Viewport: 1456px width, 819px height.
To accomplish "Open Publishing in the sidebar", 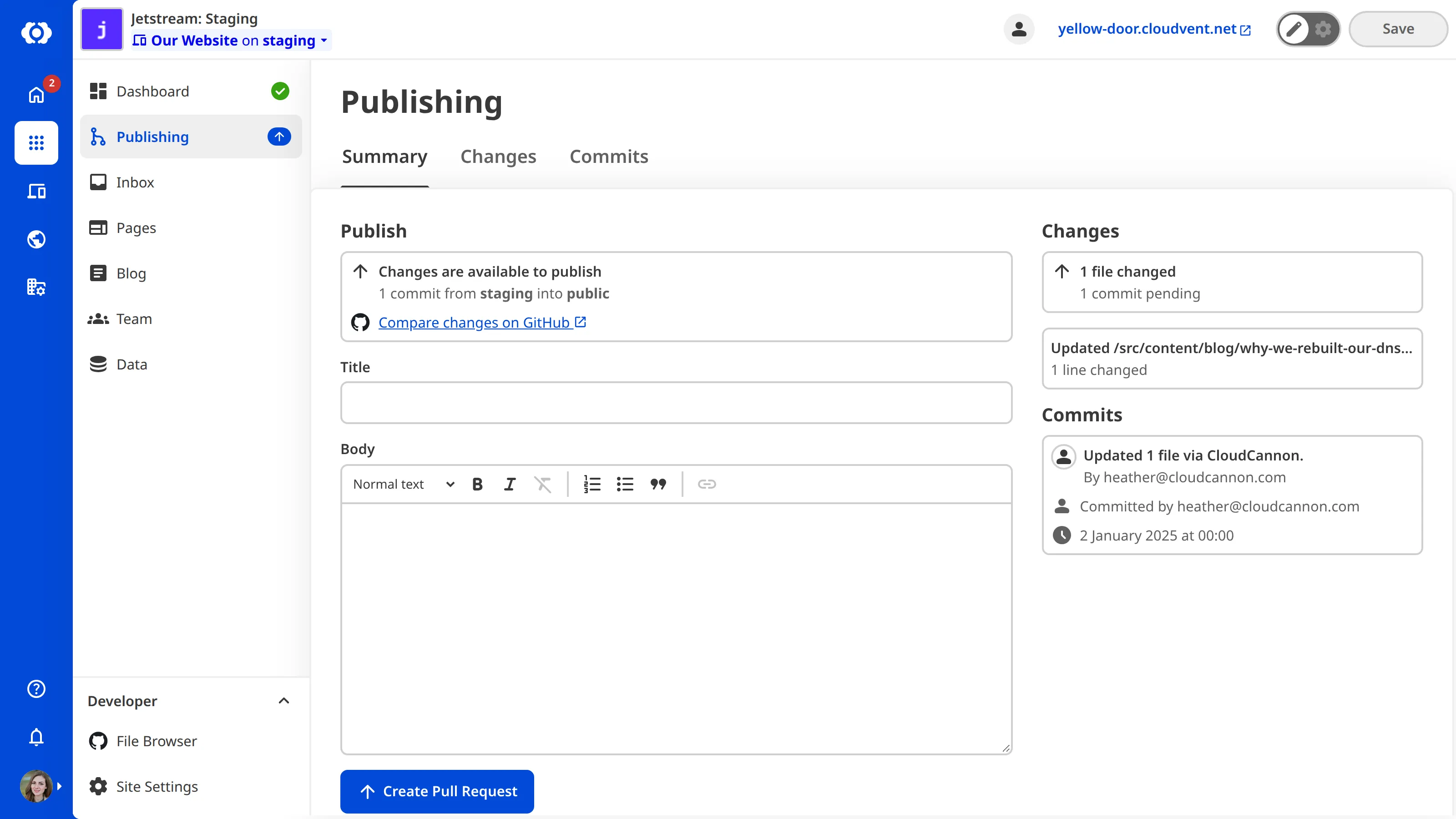I will [x=191, y=137].
